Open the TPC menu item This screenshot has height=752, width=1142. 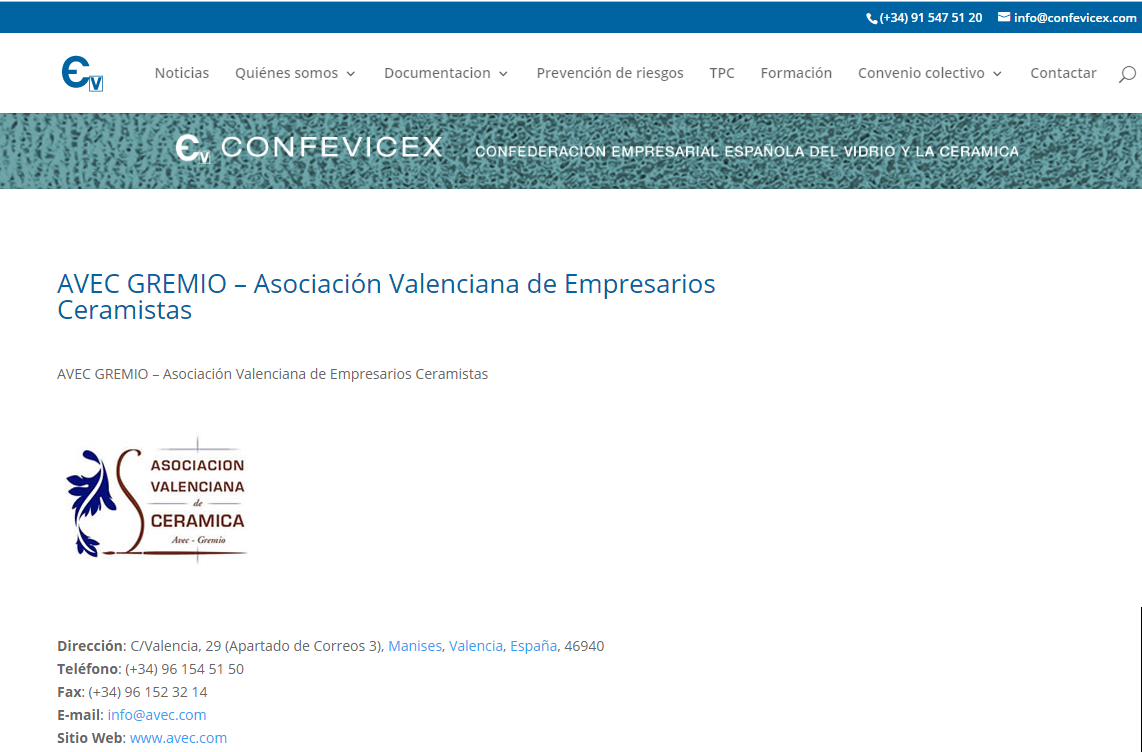click(722, 73)
